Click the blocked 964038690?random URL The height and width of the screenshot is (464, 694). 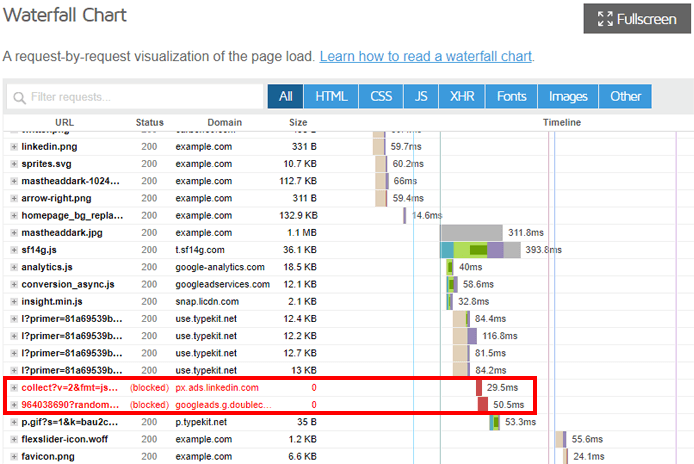pos(70,405)
